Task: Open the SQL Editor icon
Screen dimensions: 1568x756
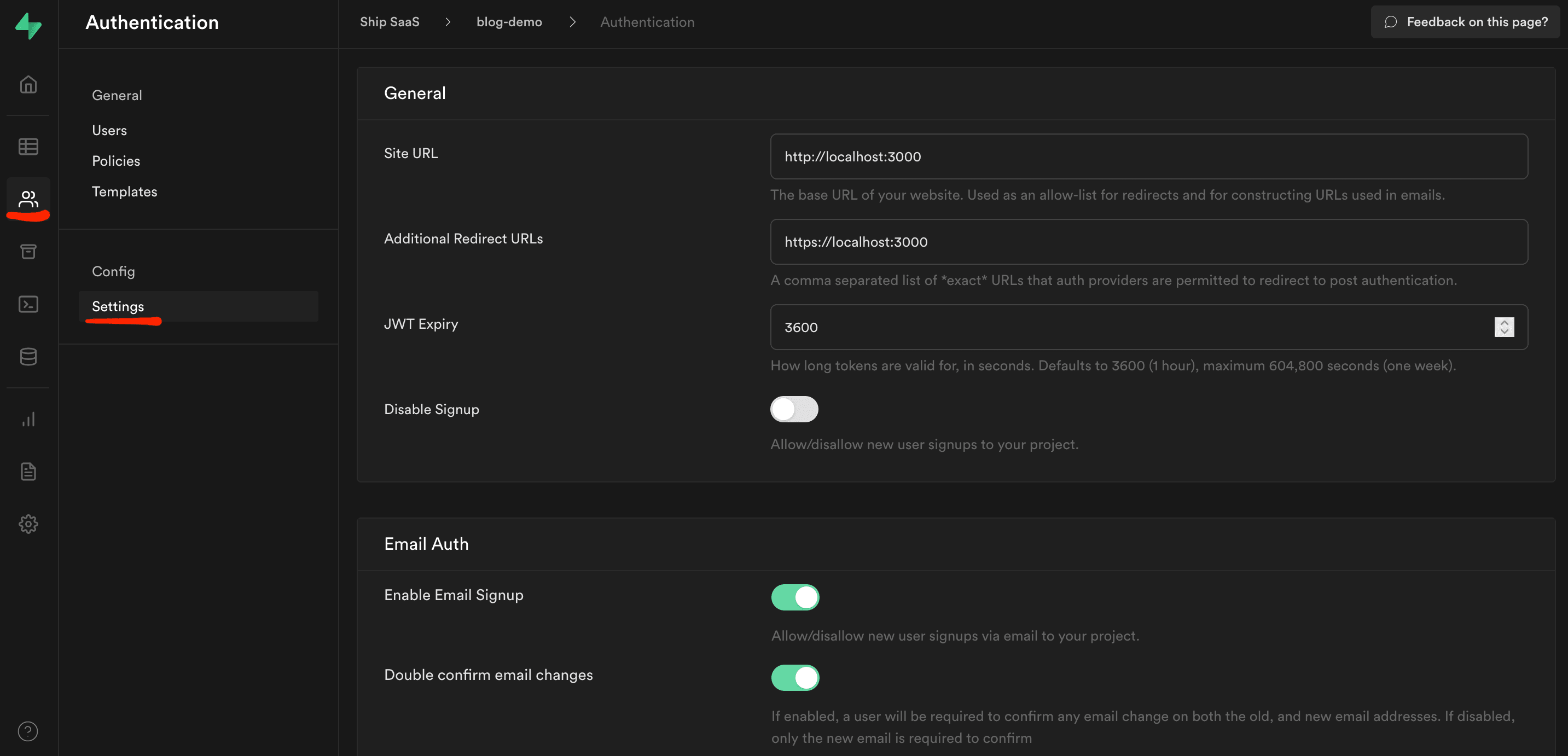Action: pyautogui.click(x=28, y=304)
